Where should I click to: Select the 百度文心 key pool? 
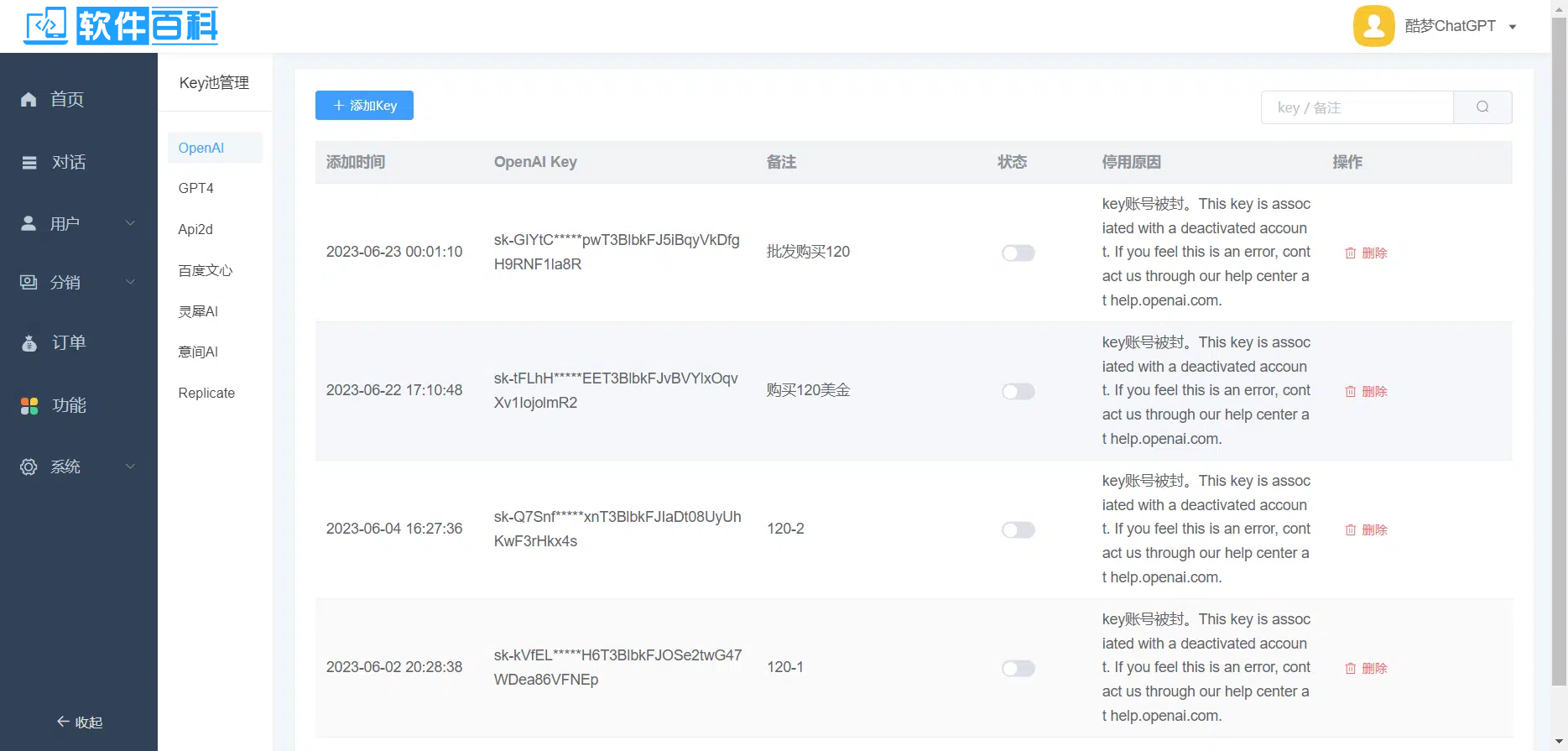coord(206,270)
